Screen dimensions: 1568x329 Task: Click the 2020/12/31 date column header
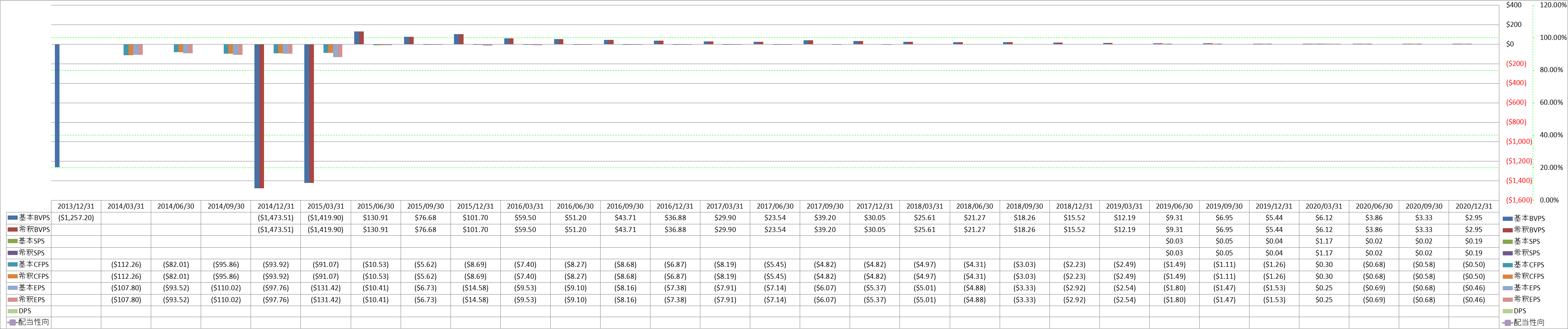click(x=1474, y=206)
